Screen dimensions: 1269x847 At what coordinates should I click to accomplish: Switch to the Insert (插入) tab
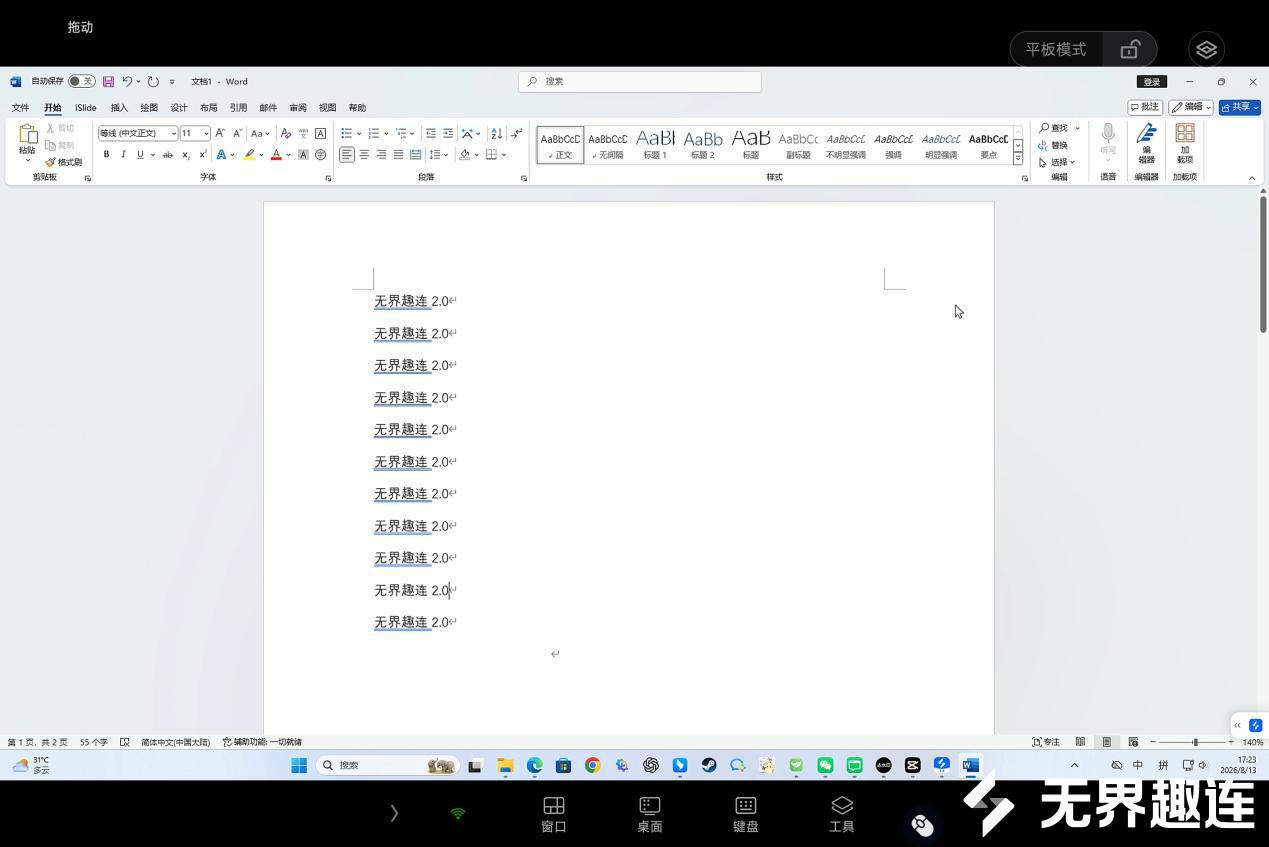[x=119, y=108]
